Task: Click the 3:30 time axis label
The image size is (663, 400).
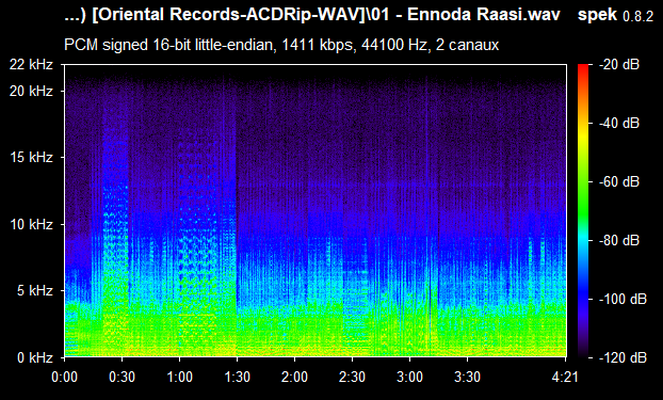Action: tap(467, 377)
